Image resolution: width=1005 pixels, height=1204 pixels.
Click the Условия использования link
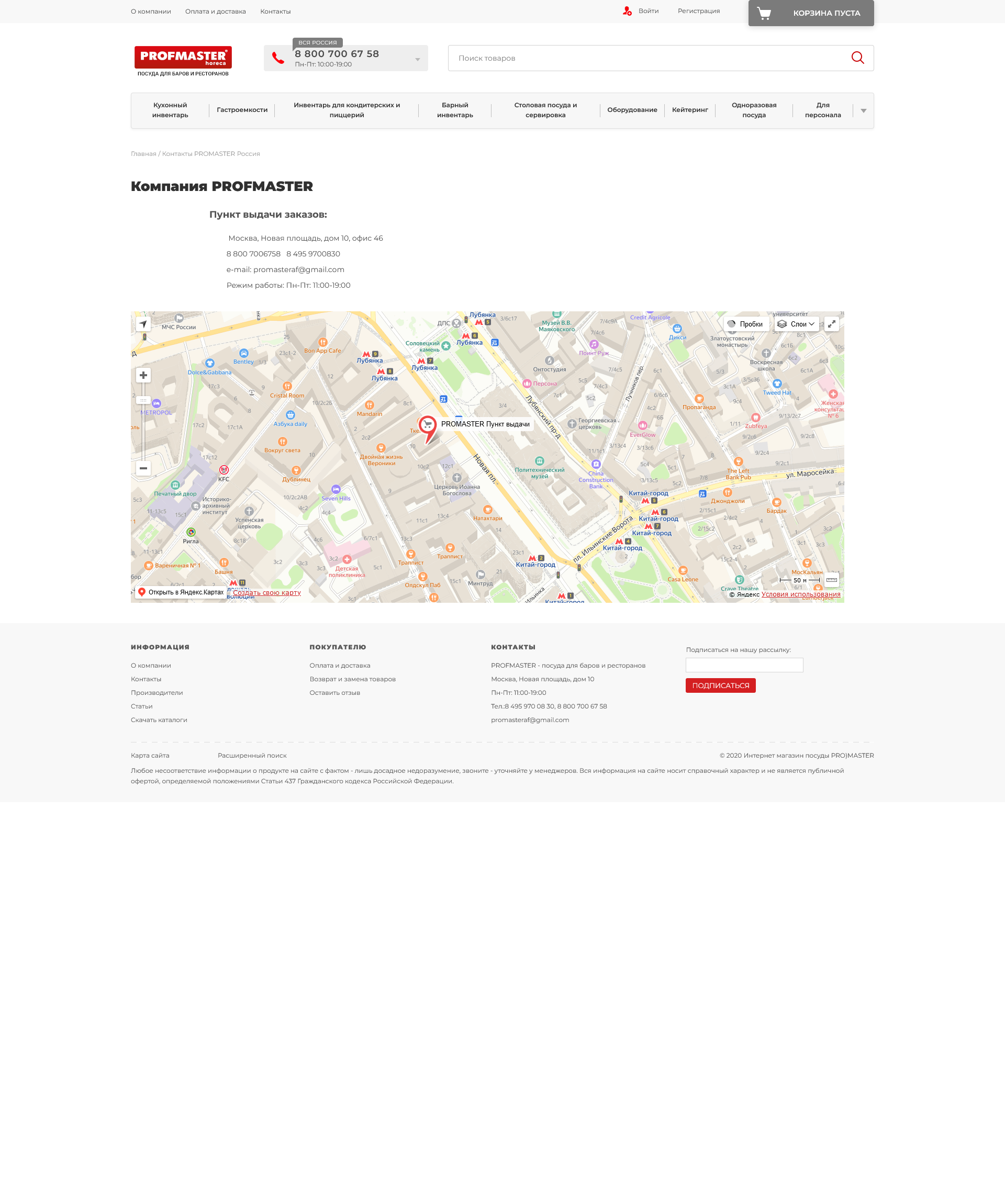point(801,594)
